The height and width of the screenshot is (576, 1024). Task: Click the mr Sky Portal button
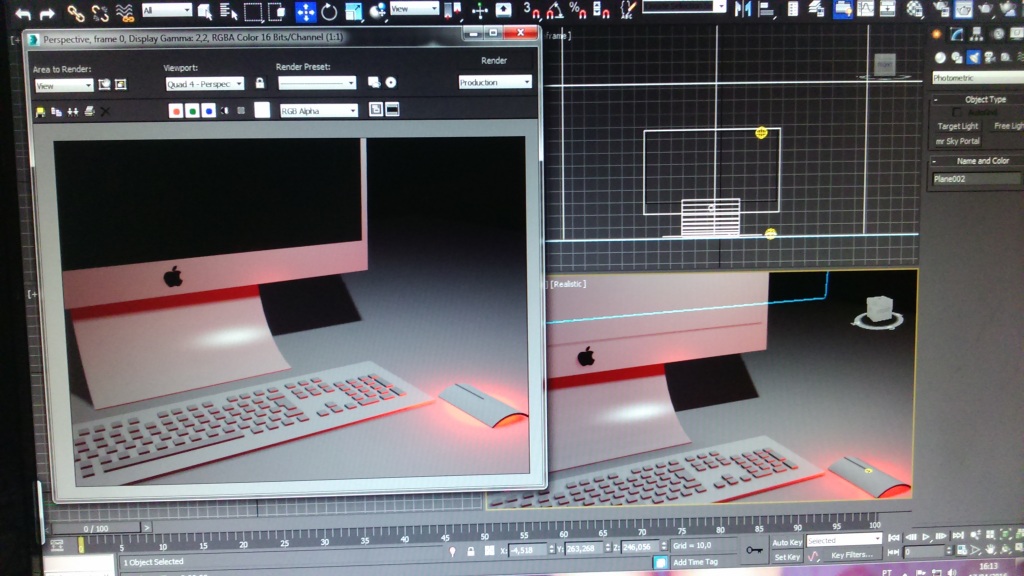(957, 141)
